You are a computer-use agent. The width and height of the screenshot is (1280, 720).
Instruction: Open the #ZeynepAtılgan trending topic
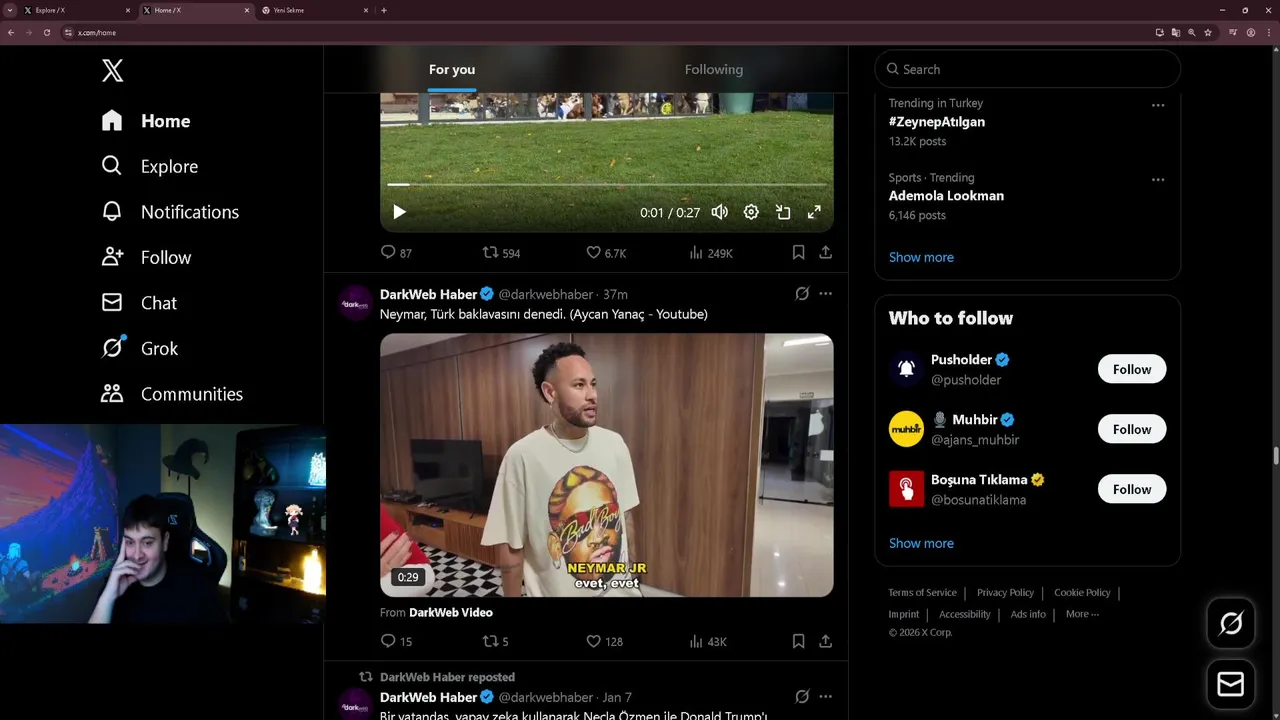[937, 122]
